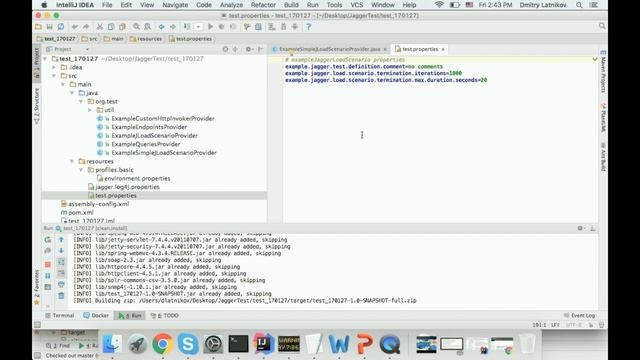The height and width of the screenshot is (360, 640).
Task: Close the test.properties editor tab
Action: coord(443,49)
